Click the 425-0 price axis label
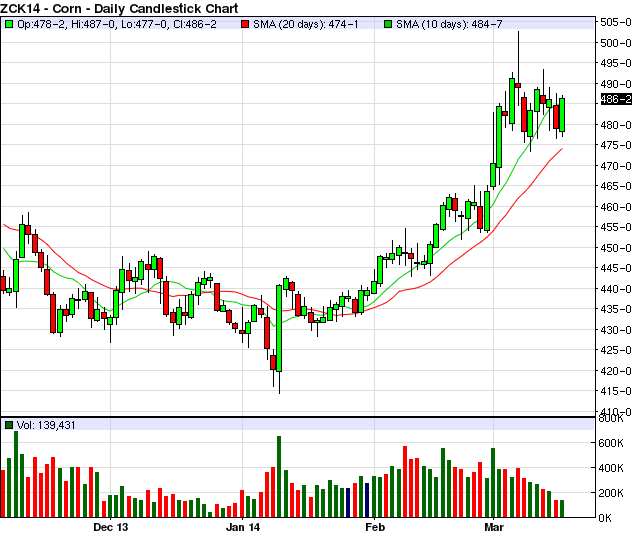This screenshot has height=536, width=640. click(616, 350)
